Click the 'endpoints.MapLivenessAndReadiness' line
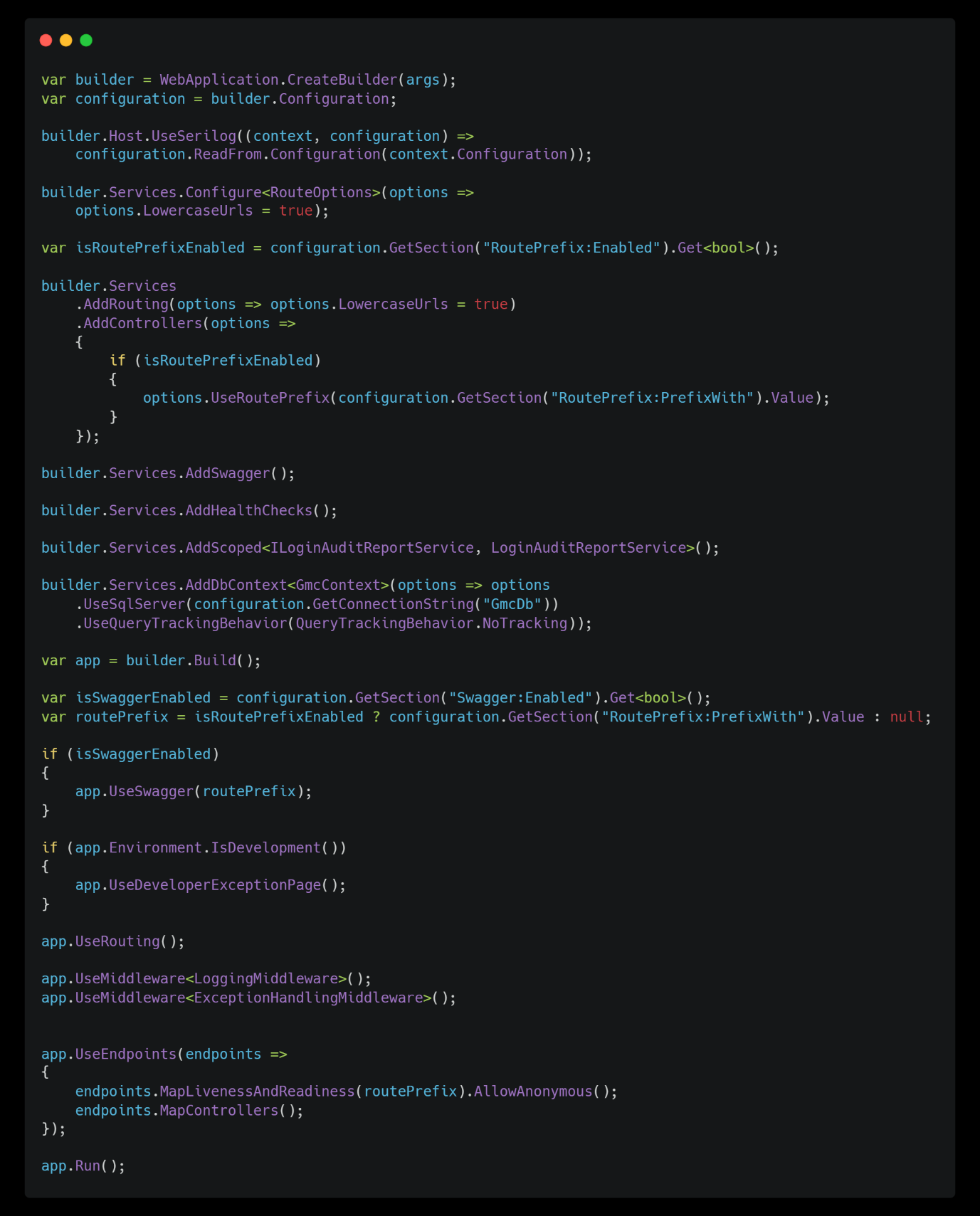 (347, 1091)
